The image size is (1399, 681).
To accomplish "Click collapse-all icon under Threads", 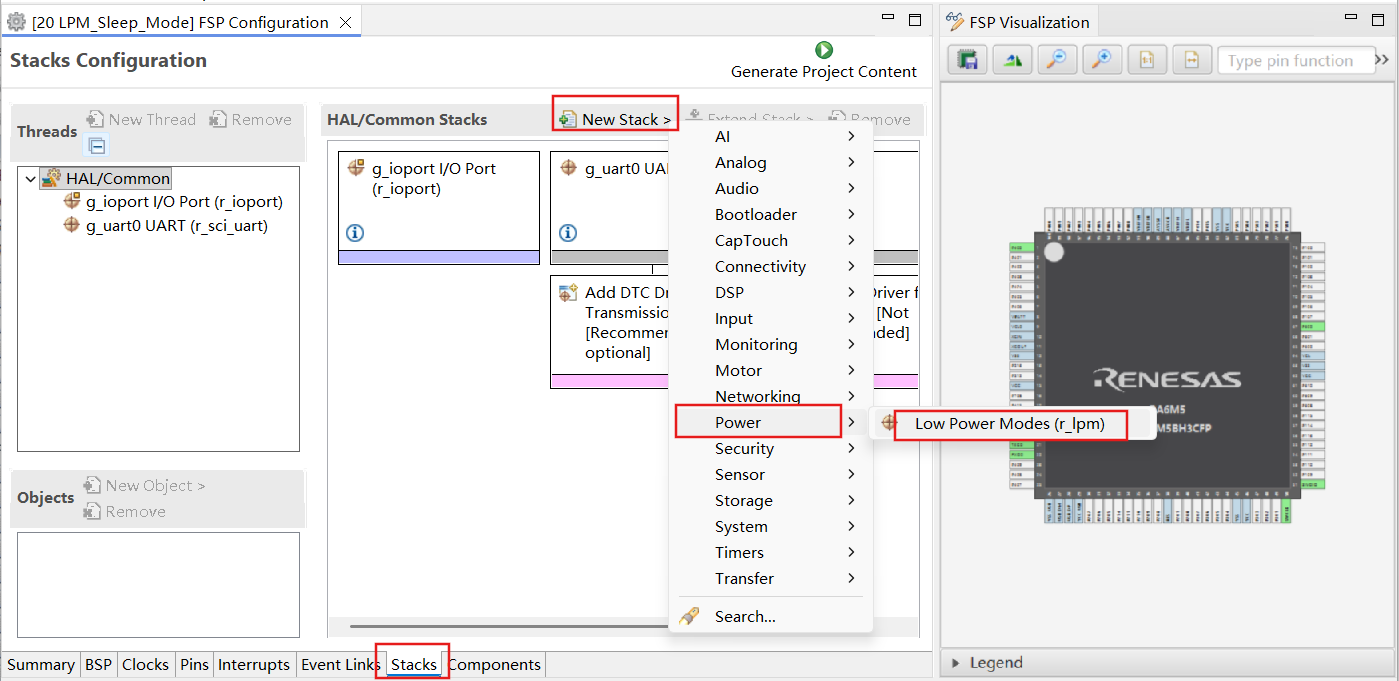I will (96, 146).
